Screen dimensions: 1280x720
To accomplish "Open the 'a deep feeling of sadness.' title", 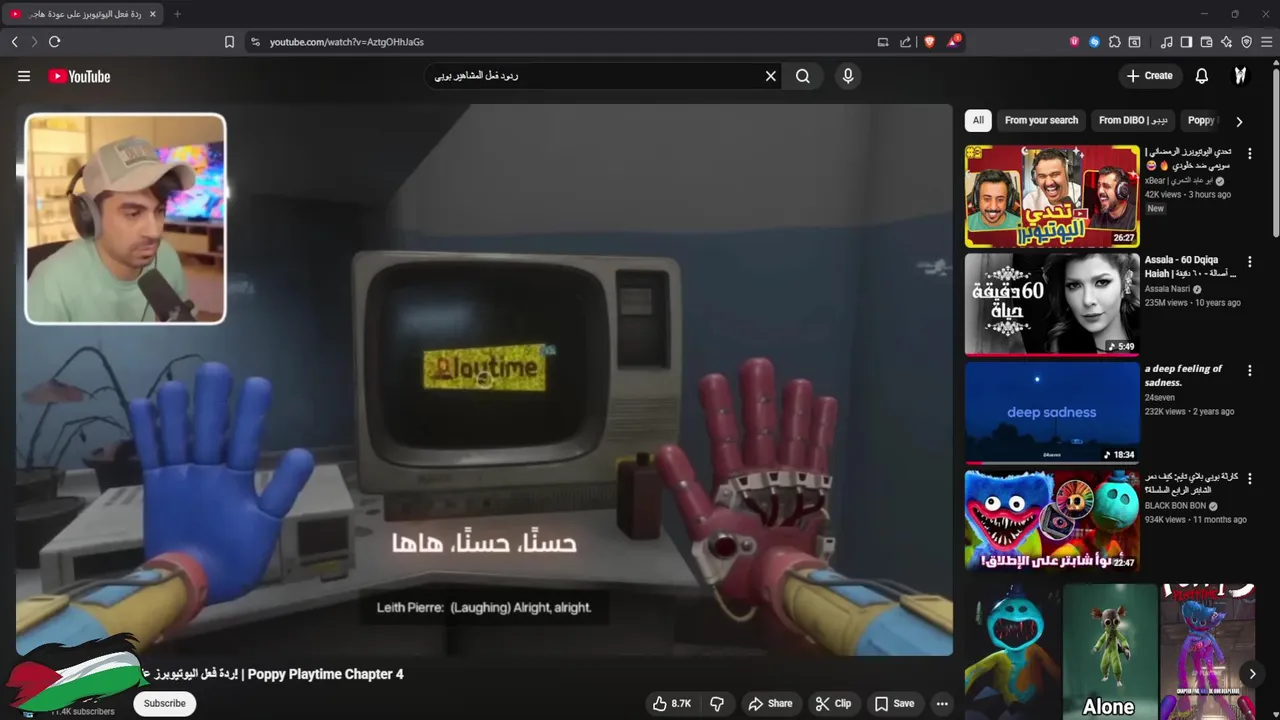I will coord(1183,375).
